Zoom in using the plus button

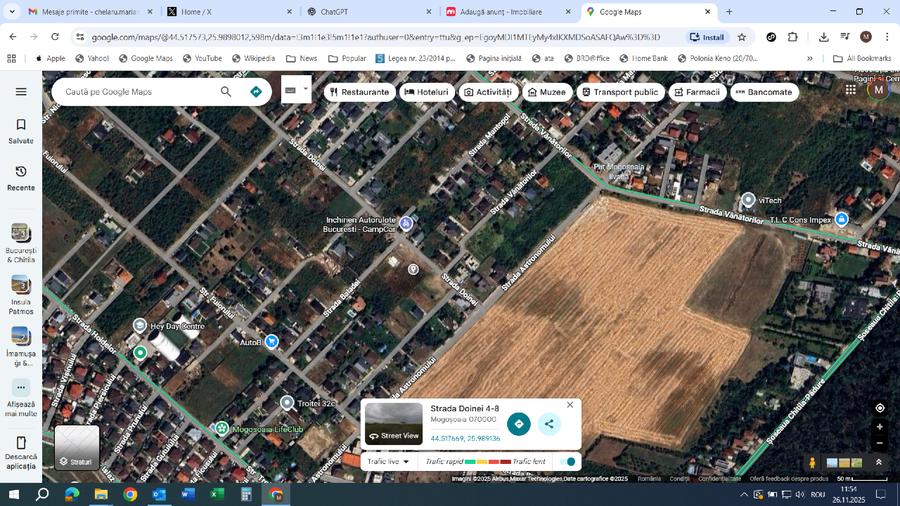[x=879, y=427]
